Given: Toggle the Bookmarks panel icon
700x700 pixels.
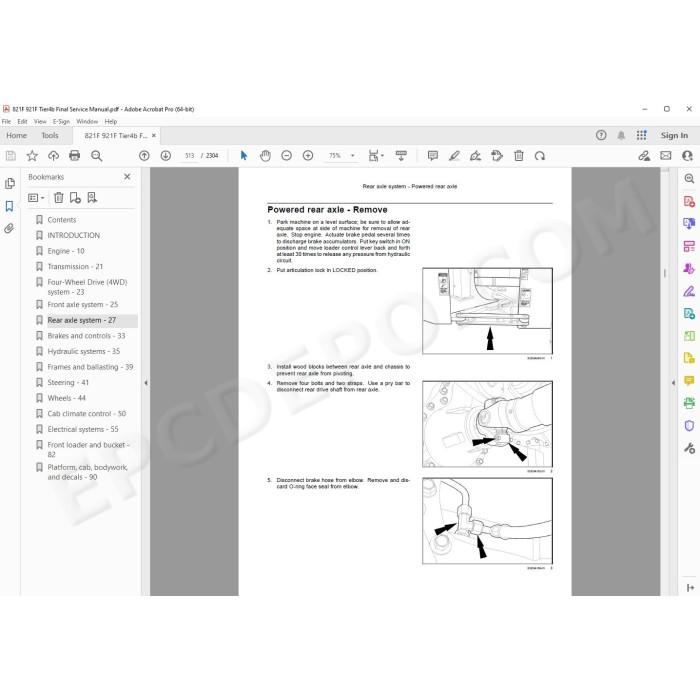Looking at the screenshot, I should click(x=9, y=206).
